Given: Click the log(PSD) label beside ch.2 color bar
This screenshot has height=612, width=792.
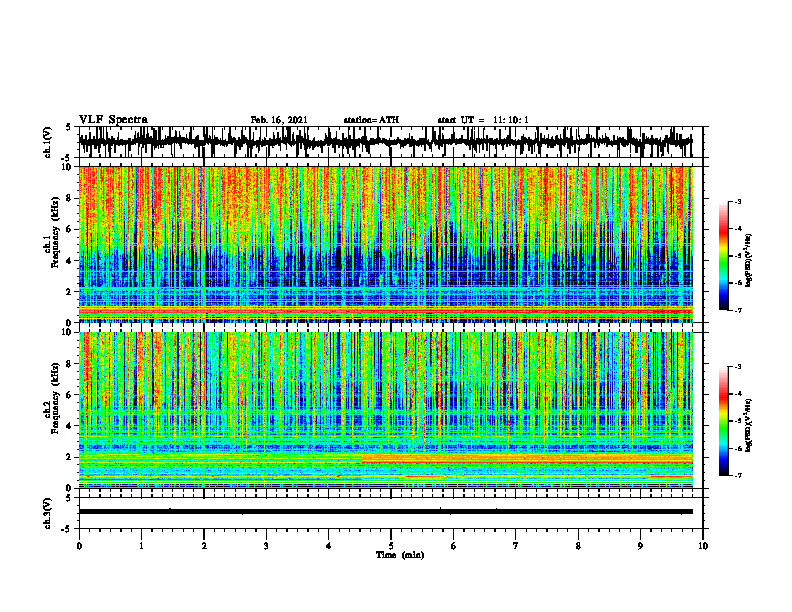Looking at the screenshot, I should (749, 425).
